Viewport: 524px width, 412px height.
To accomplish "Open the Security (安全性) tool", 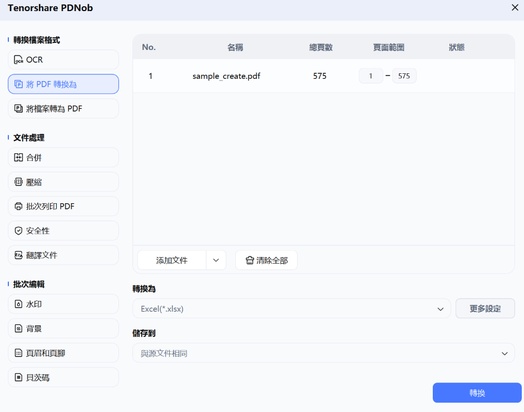I will pos(63,231).
